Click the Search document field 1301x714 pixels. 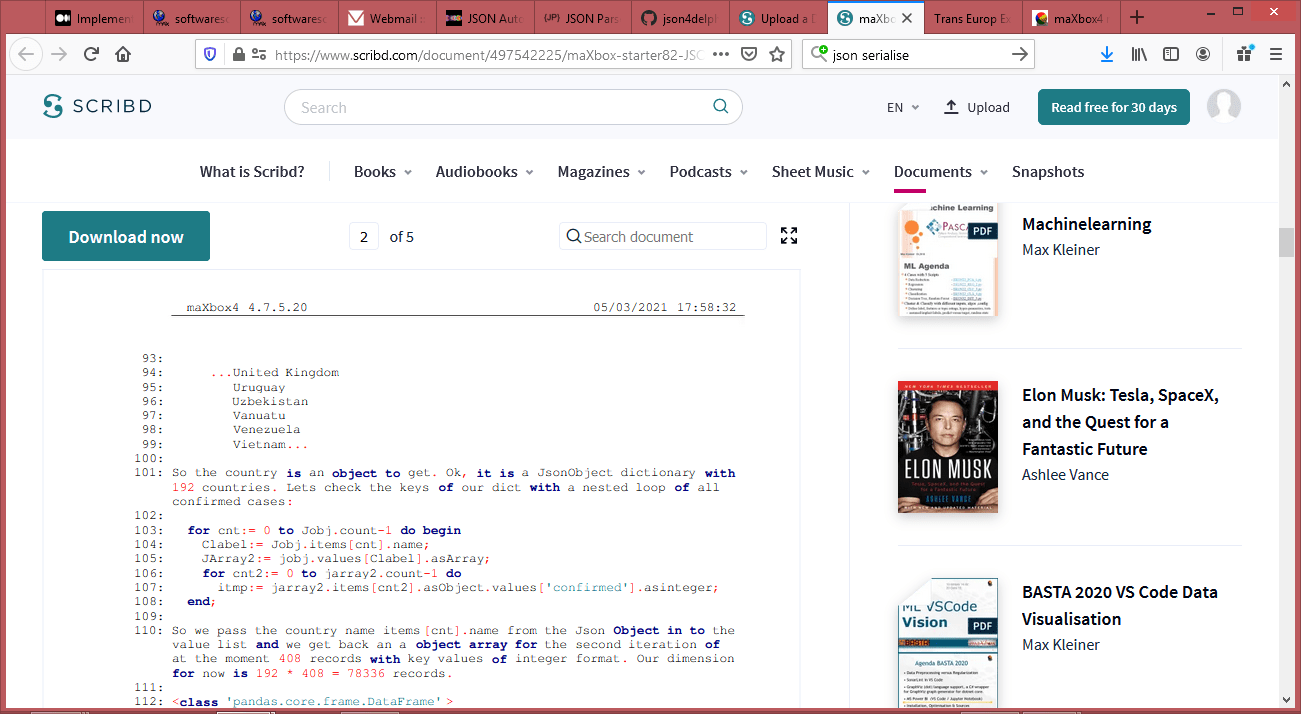[662, 237]
